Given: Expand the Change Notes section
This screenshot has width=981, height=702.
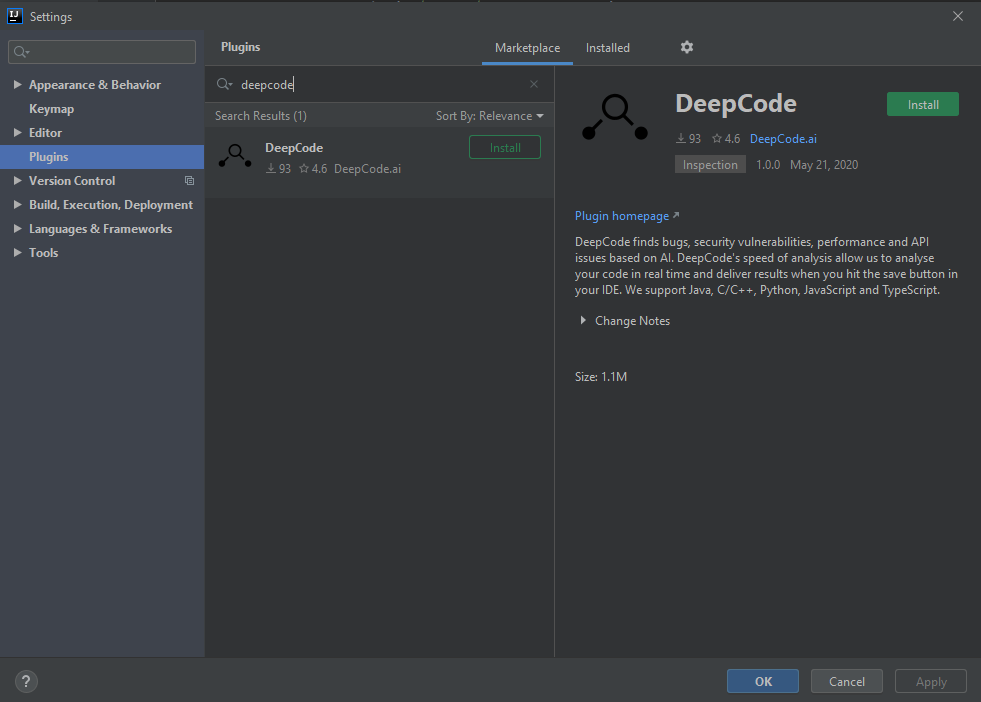Looking at the screenshot, I should pyautogui.click(x=583, y=320).
